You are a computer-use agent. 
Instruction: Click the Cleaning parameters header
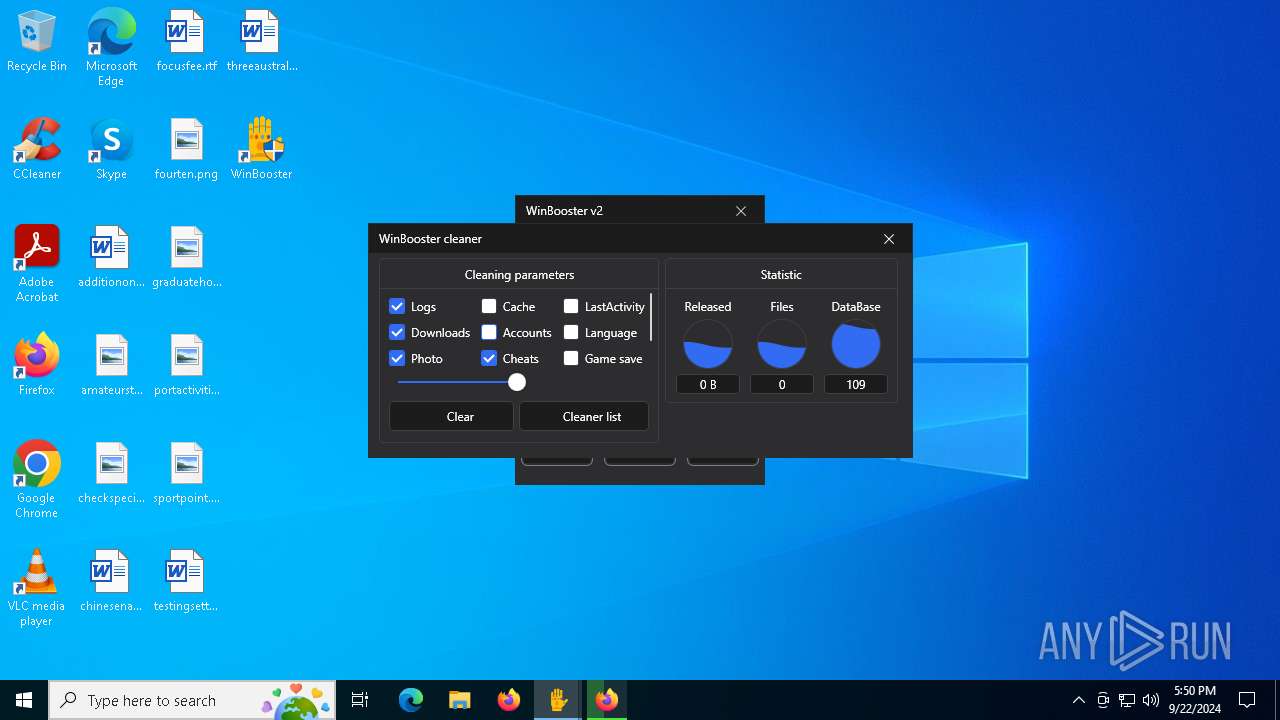[519, 274]
